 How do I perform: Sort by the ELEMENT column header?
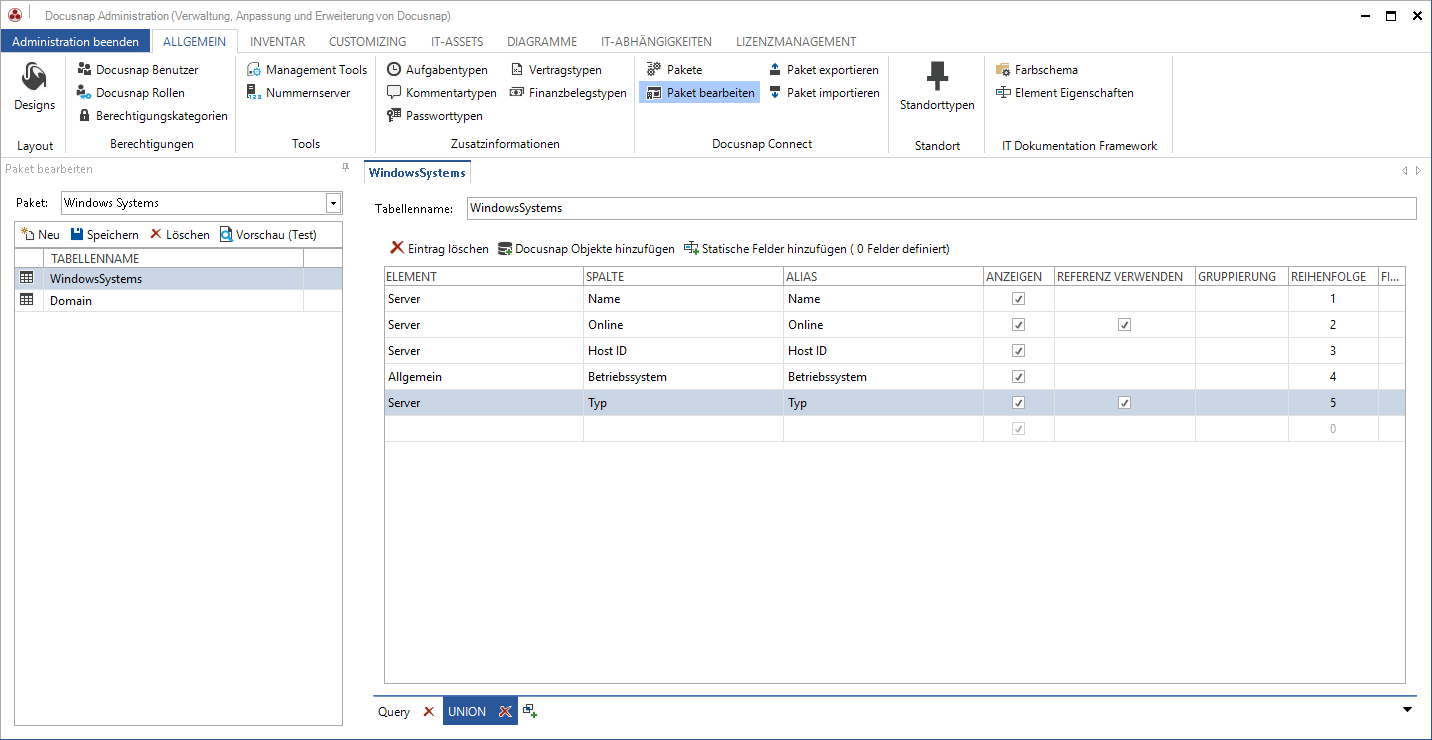click(484, 276)
